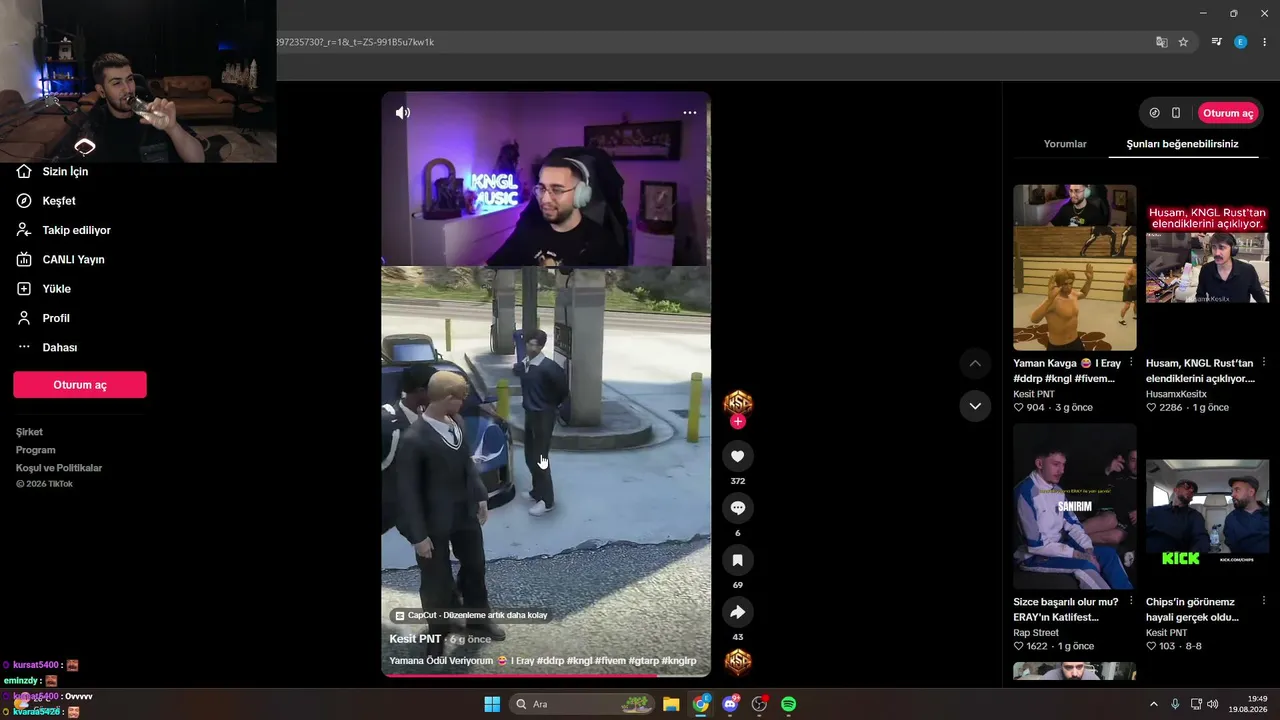The height and width of the screenshot is (720, 1280).
Task: Mute the TikTok video sound
Action: [x=402, y=113]
